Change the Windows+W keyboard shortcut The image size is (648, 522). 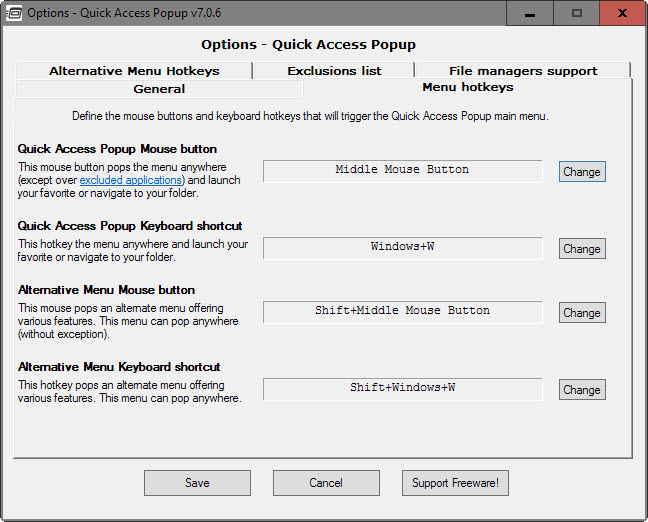[x=582, y=249]
